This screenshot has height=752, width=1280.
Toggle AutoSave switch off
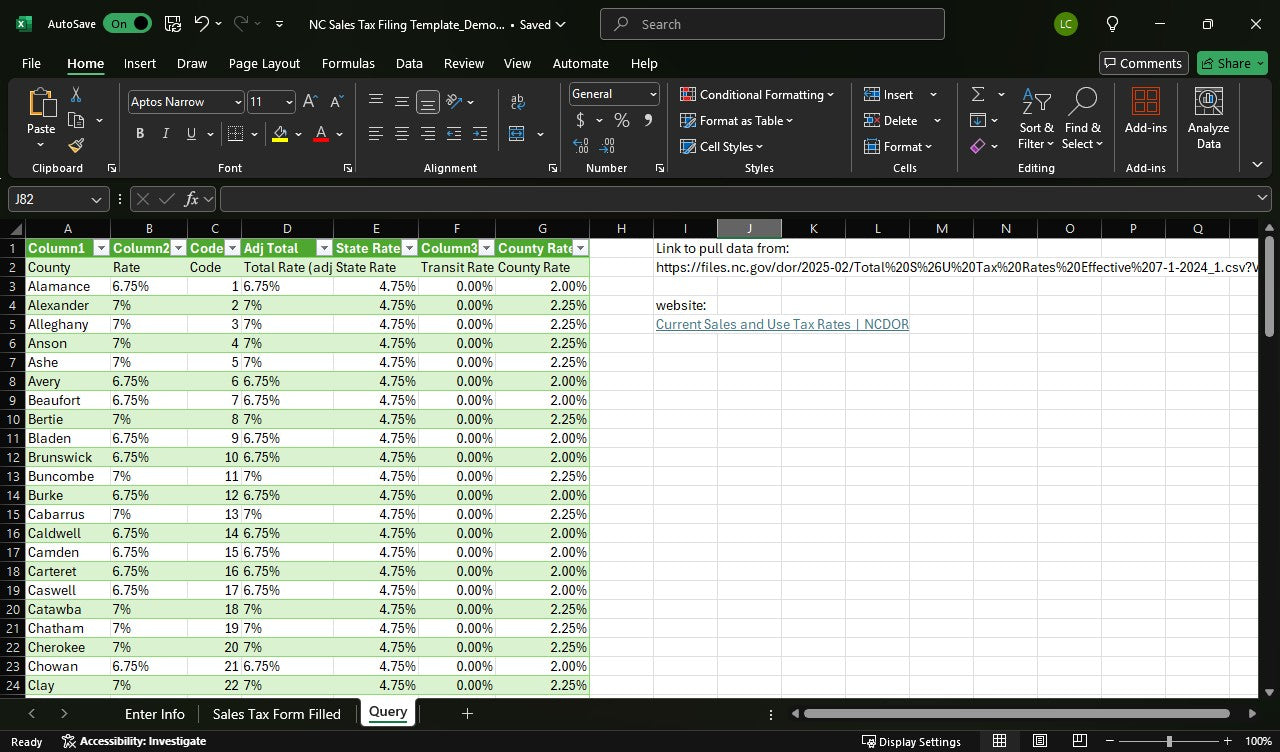(127, 24)
